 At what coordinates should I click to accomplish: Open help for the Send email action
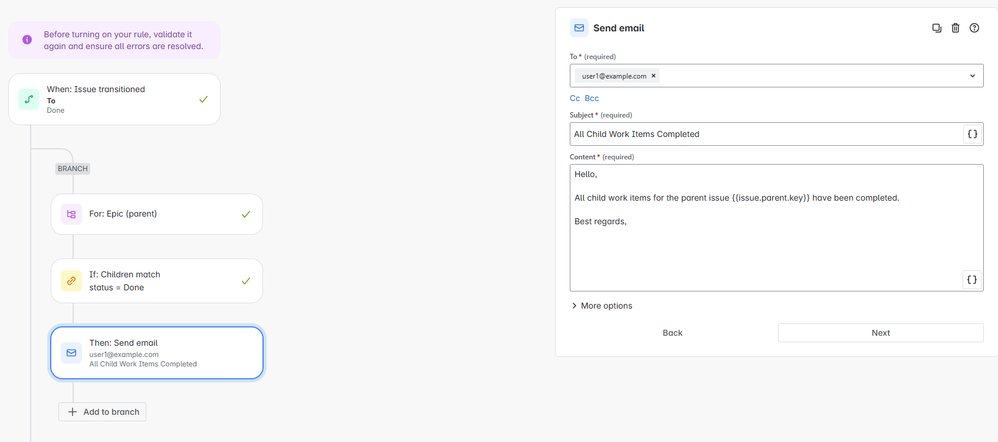(974, 28)
